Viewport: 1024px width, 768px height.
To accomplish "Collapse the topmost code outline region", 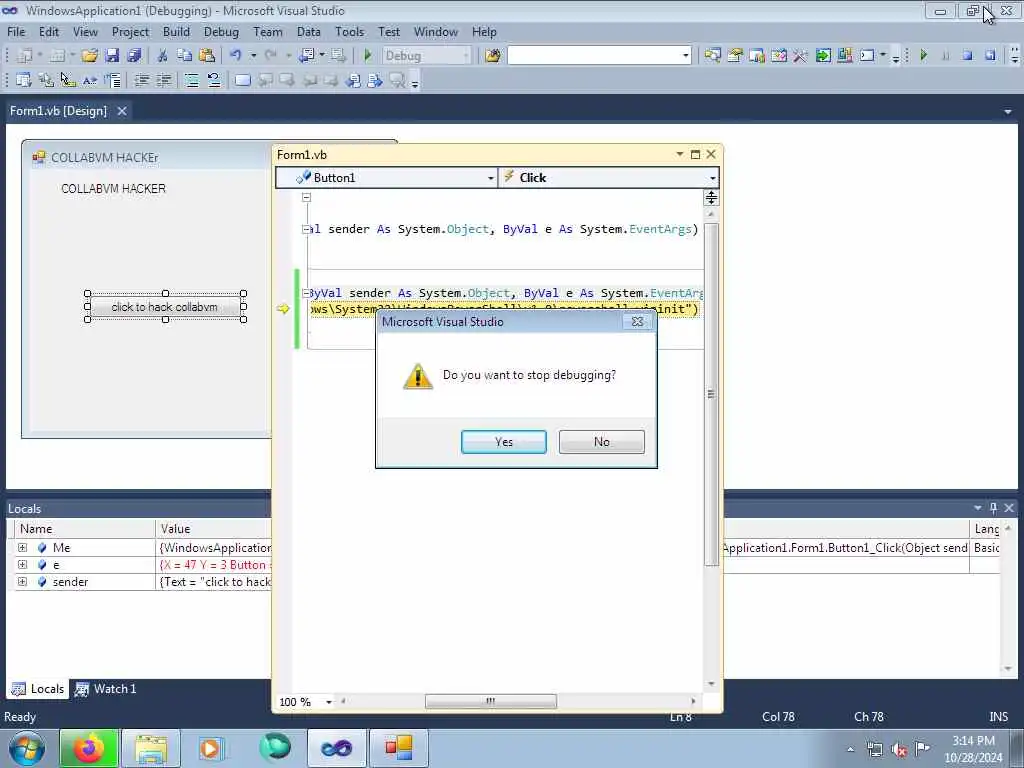I will point(306,197).
